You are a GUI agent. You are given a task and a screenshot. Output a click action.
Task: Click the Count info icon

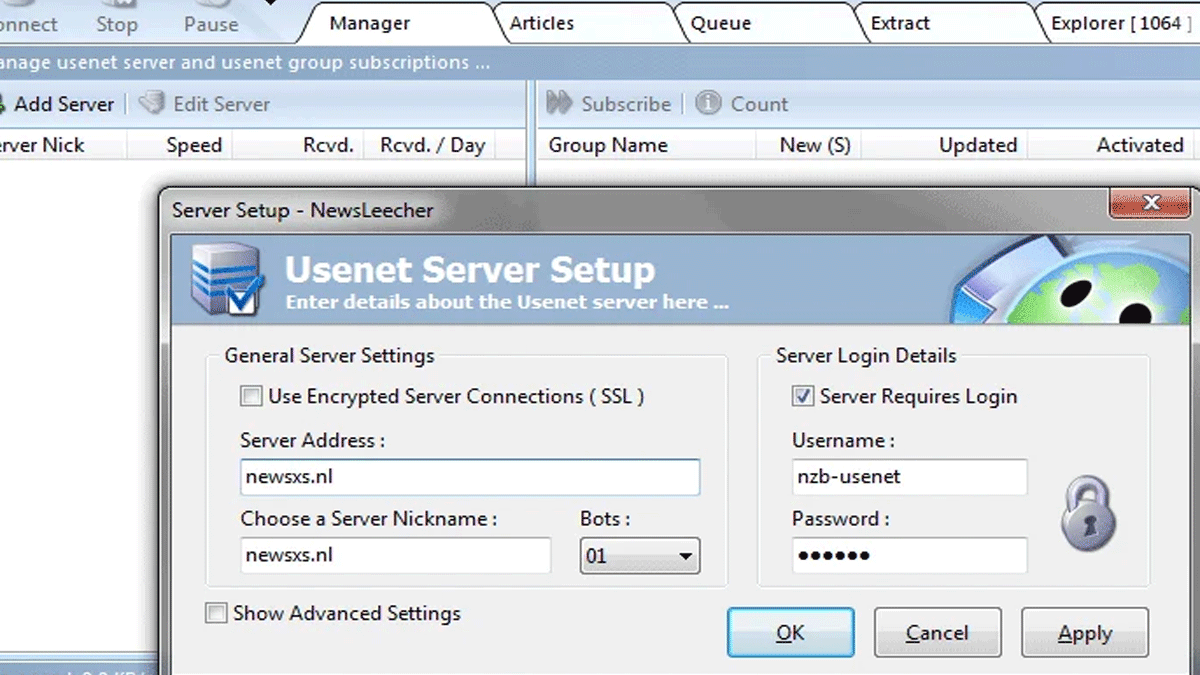(x=708, y=103)
